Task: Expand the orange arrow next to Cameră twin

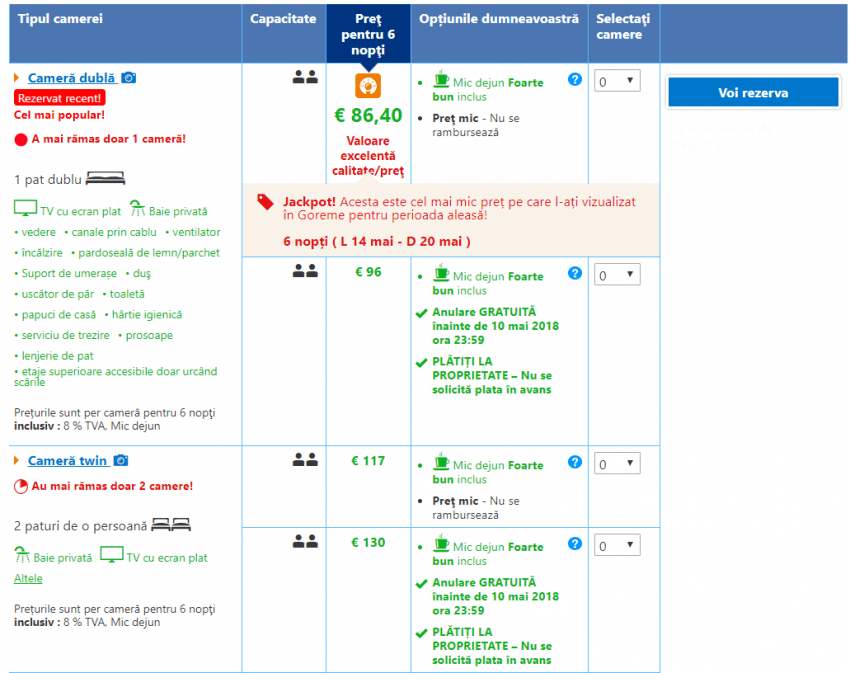Action: coord(17,461)
